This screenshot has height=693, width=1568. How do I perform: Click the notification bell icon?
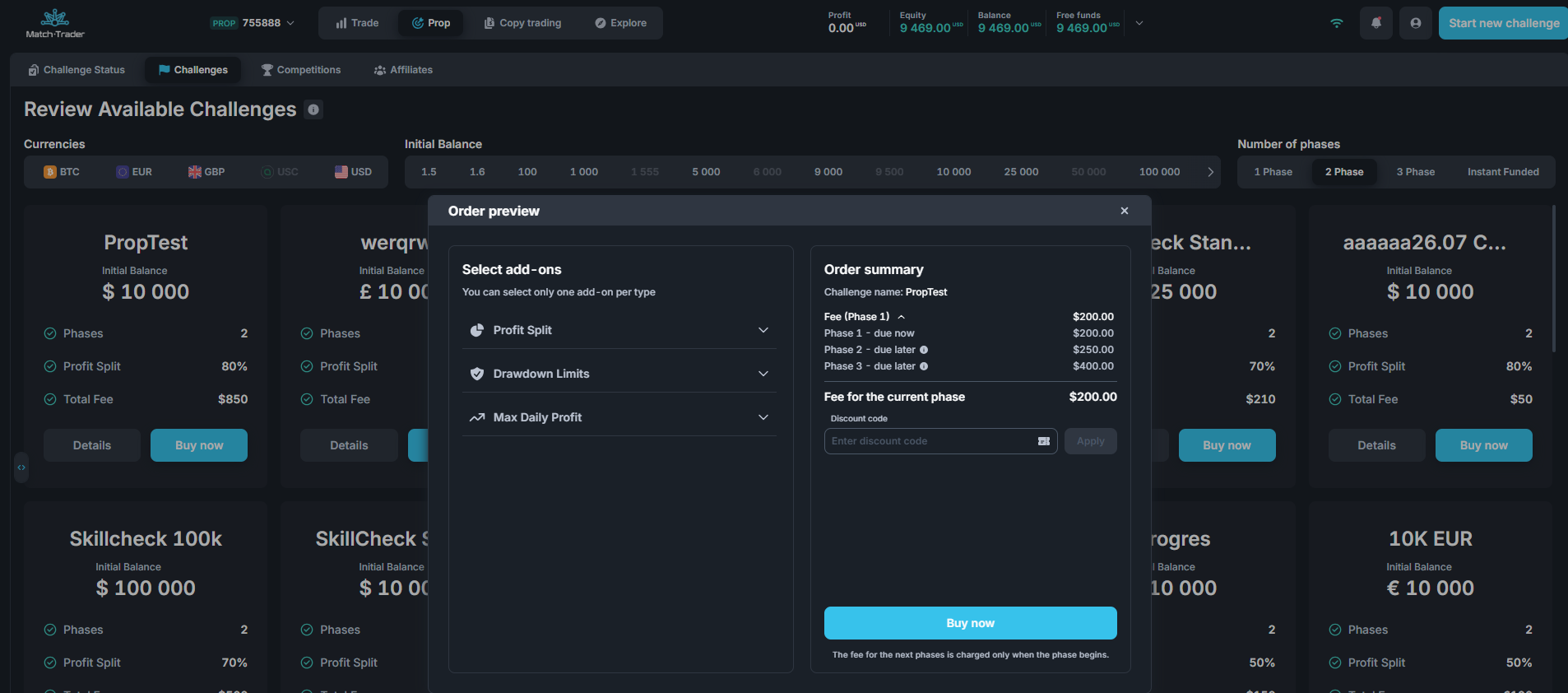point(1375,23)
